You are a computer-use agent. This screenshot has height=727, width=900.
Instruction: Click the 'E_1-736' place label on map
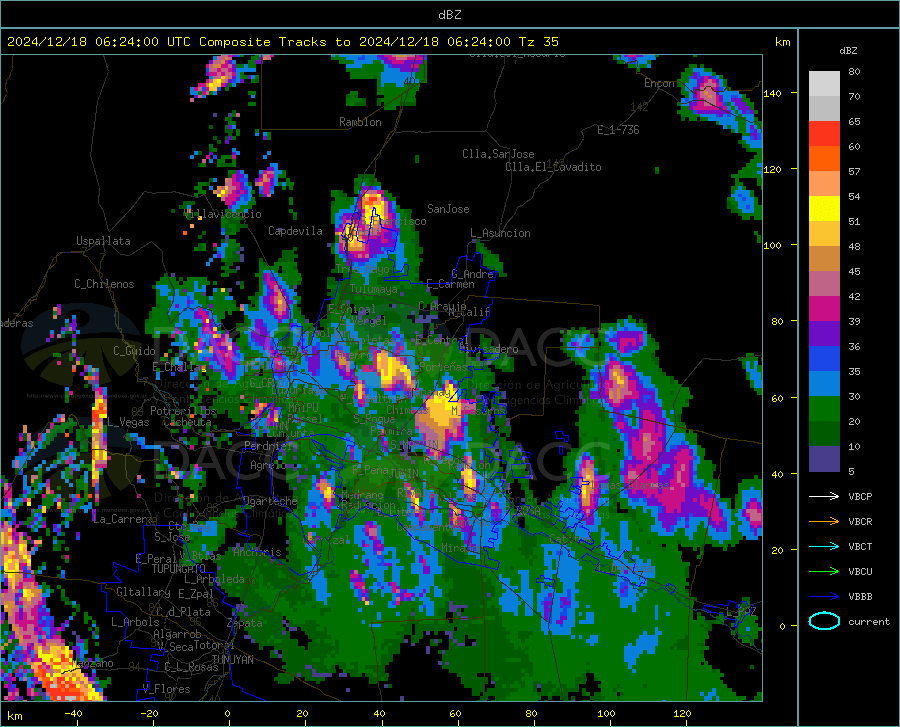pyautogui.click(x=618, y=130)
